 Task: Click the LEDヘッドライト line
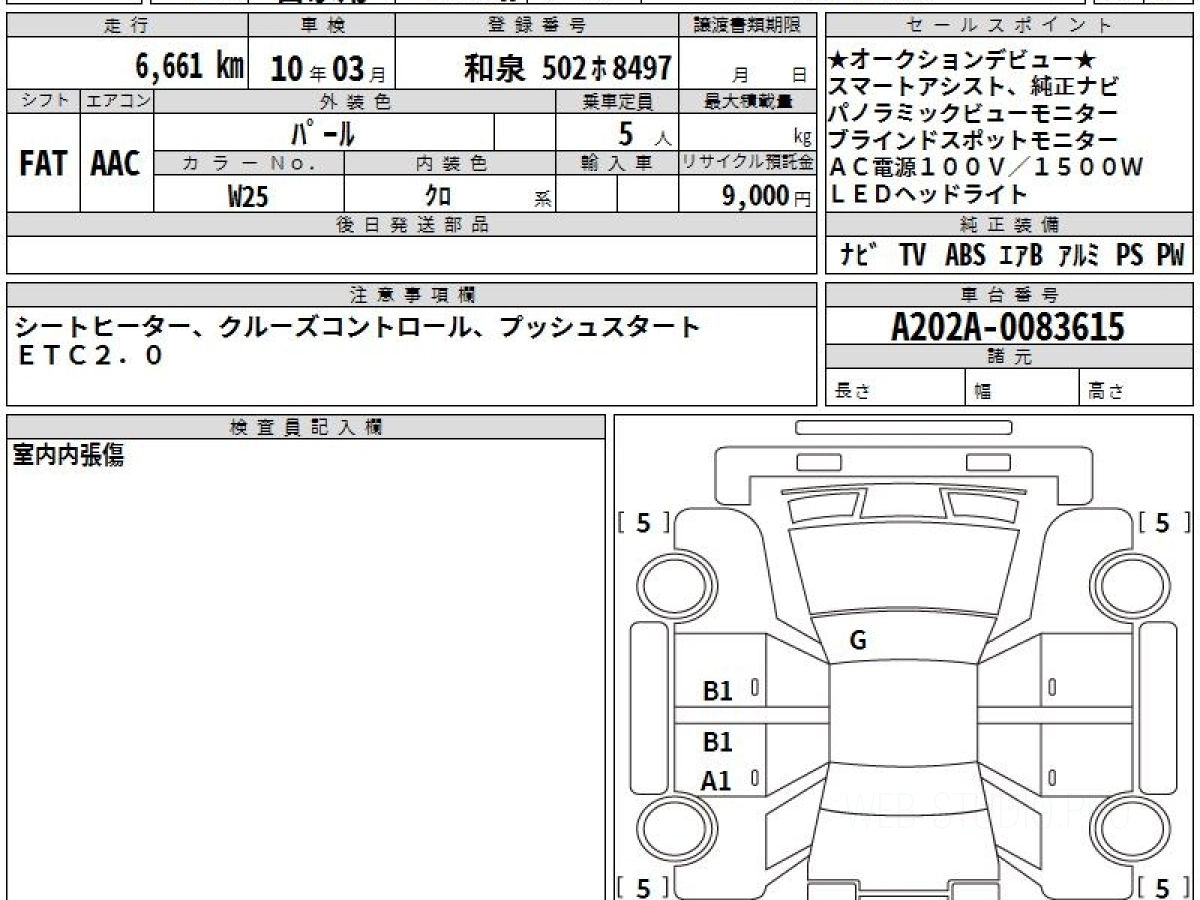[930, 194]
